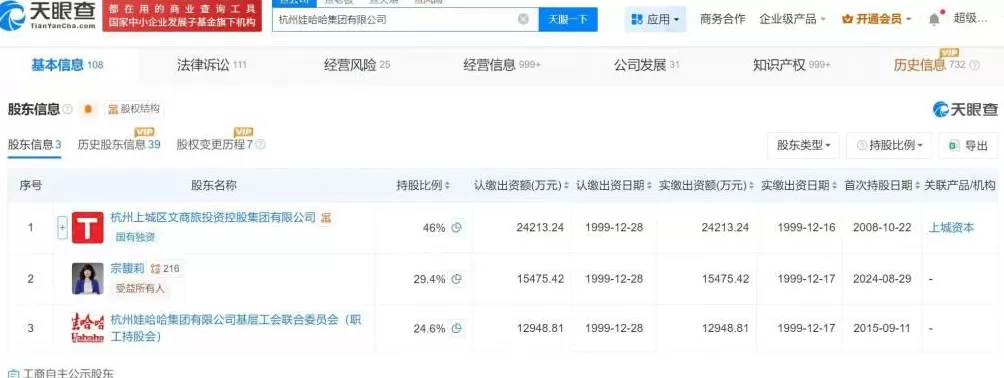Screen dimensions: 1004x378
Task: Sort by 实缴出资日期 column header
Action: [x=800, y=185]
